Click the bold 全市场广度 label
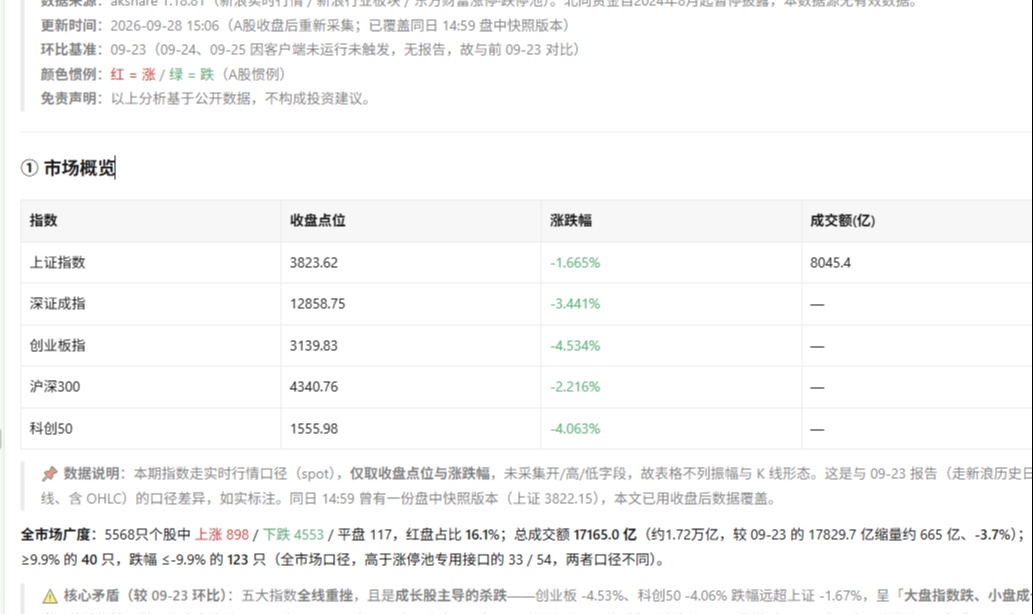This screenshot has height=614, width=1033. [55, 534]
